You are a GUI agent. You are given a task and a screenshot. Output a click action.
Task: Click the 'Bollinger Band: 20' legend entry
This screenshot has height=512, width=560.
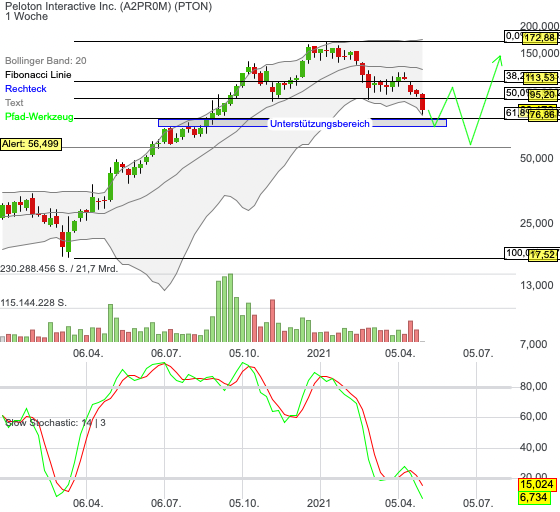(46, 61)
